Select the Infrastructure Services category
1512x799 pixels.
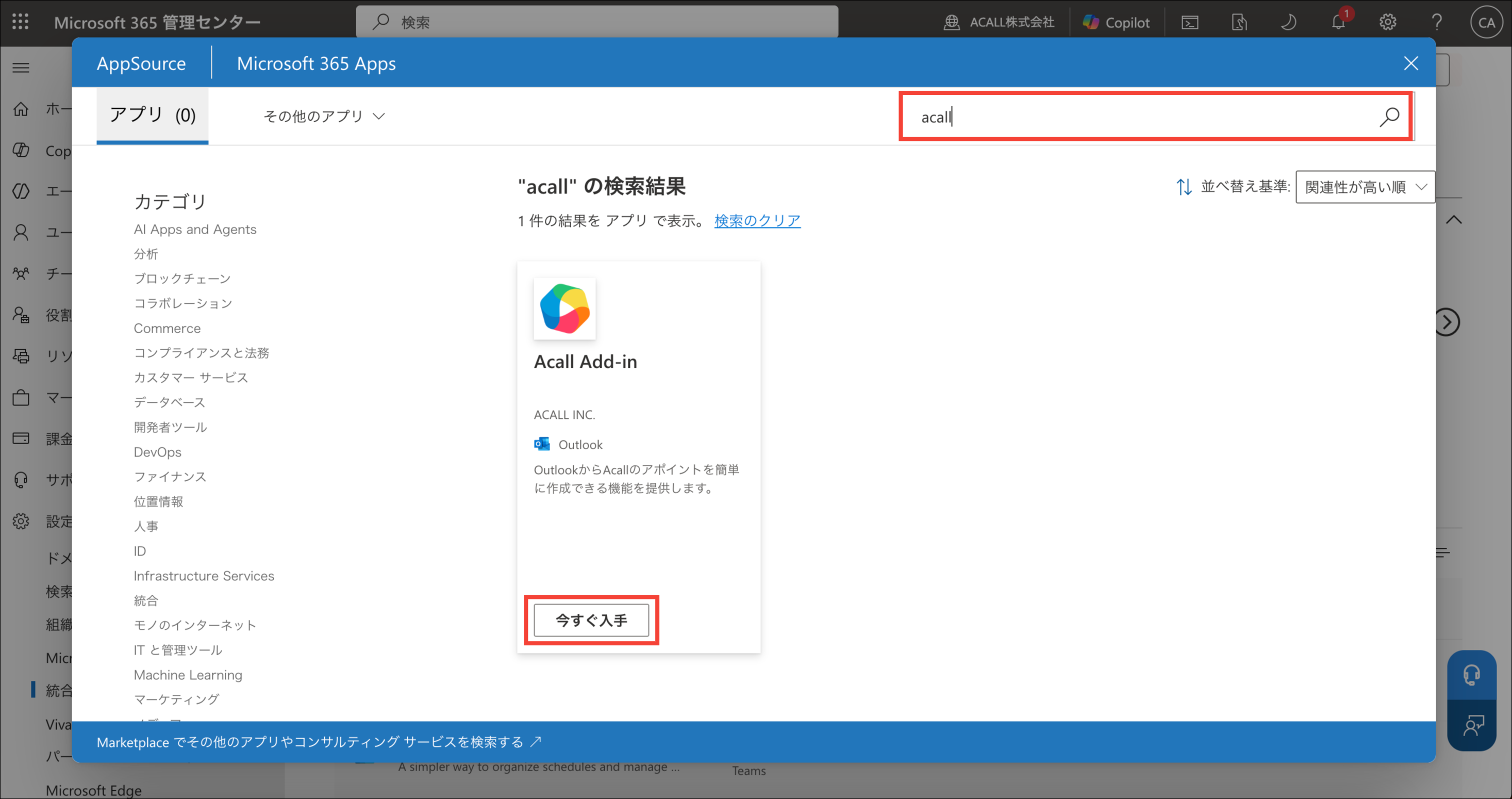[204, 576]
